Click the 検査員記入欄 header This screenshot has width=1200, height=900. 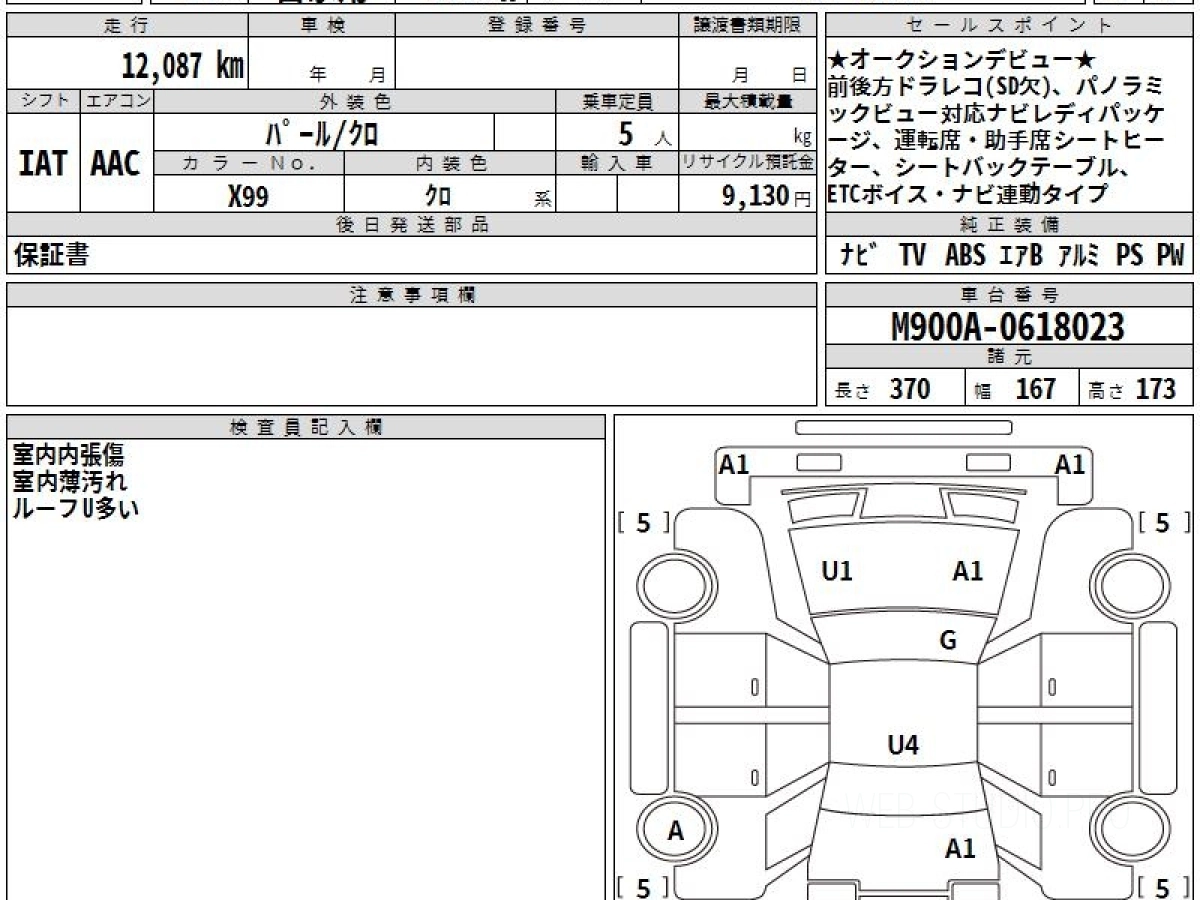click(306, 427)
